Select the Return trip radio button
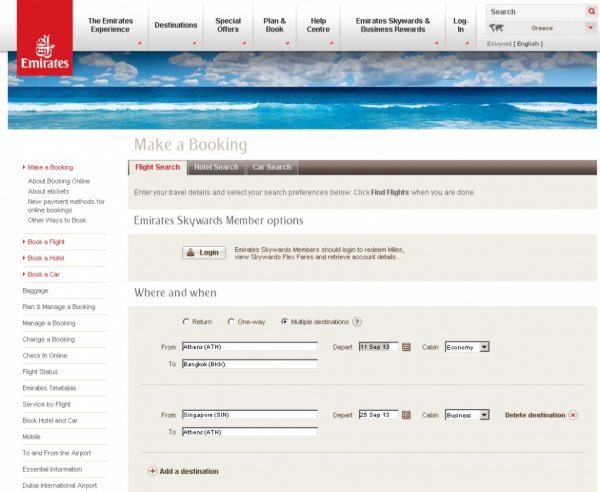The height and width of the screenshot is (492, 600). tap(185, 322)
